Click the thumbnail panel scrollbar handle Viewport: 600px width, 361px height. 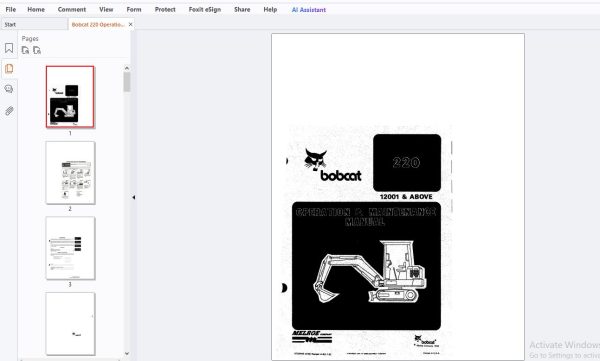tap(127, 82)
